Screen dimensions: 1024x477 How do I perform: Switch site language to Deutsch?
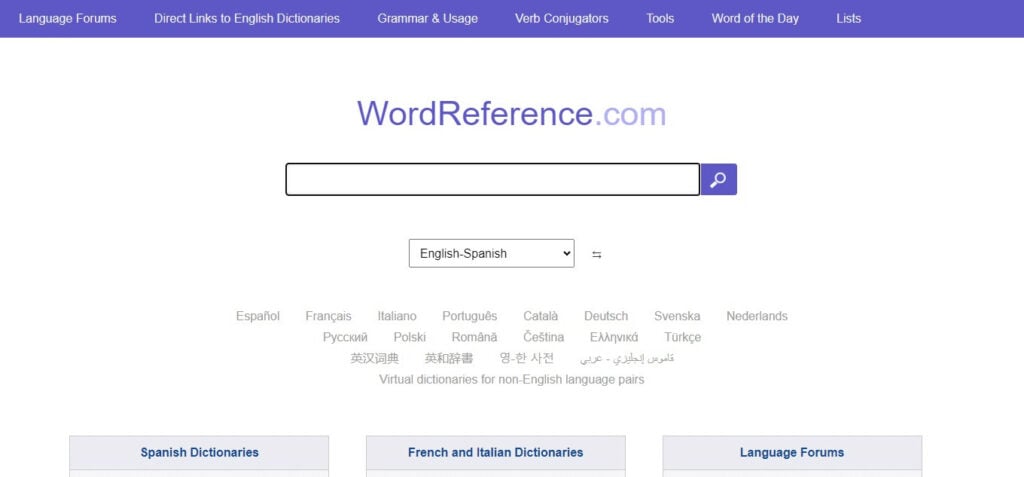606,316
